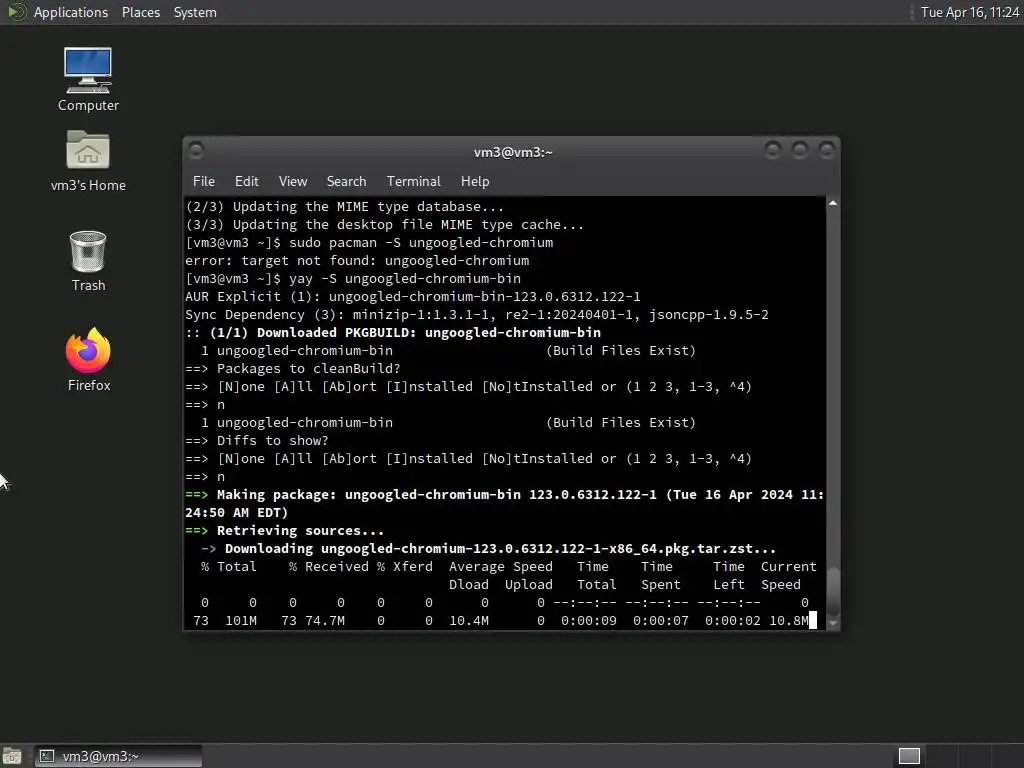Open the Terminal menu in menubar

tap(413, 182)
